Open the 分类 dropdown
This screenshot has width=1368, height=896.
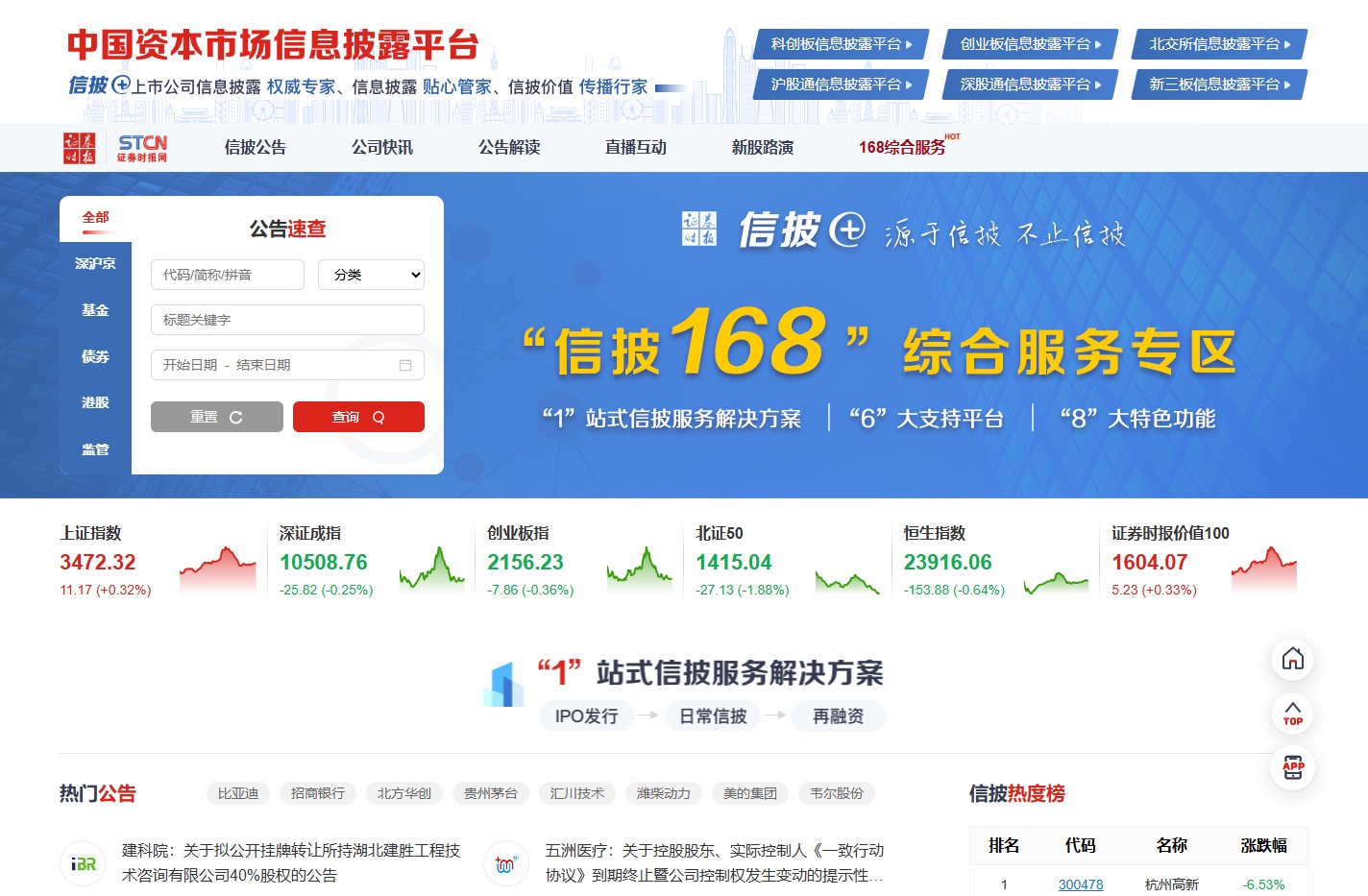(372, 275)
